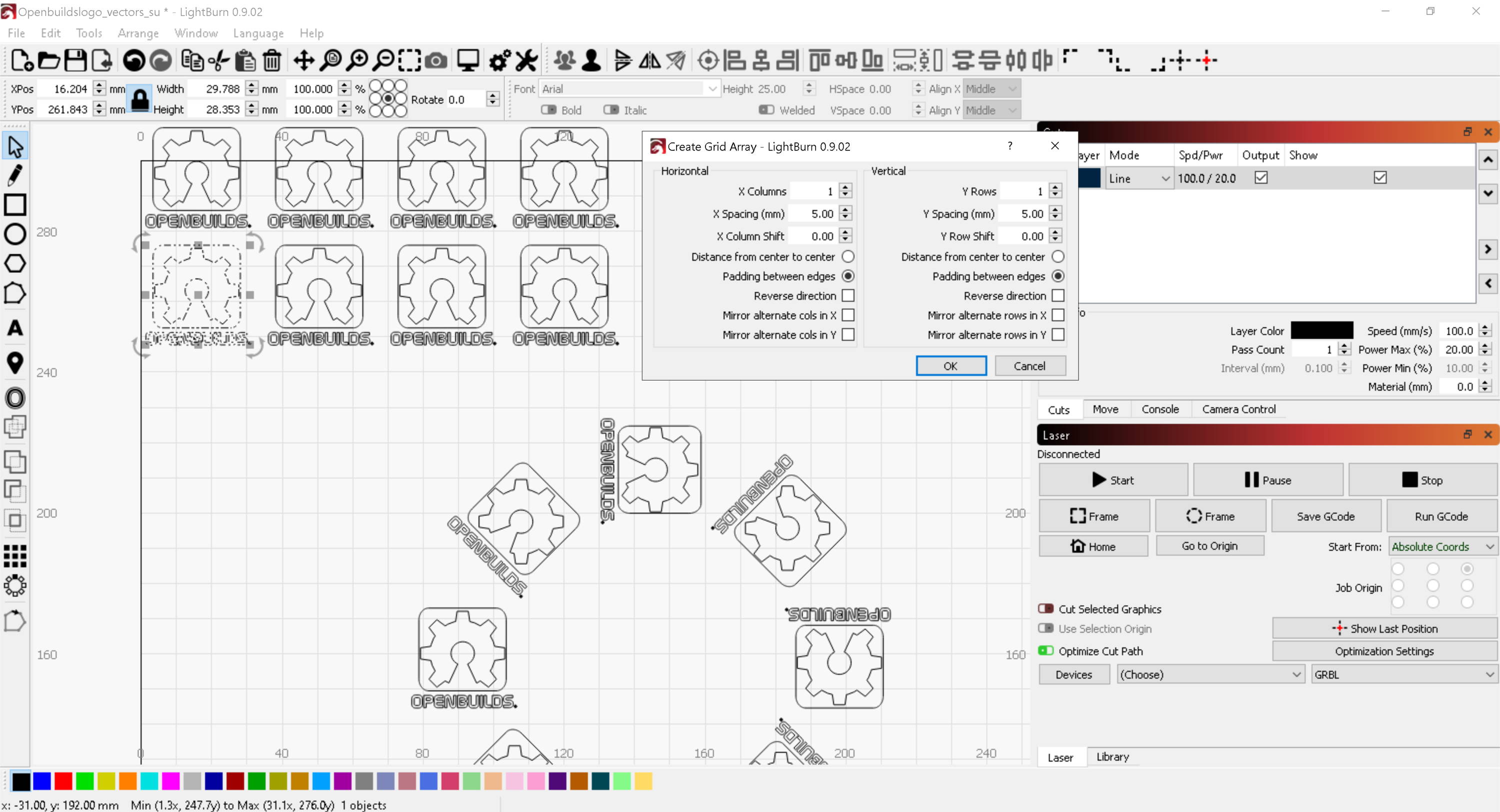Click the New file icon
Screen dimensions: 1500x812
point(21,60)
